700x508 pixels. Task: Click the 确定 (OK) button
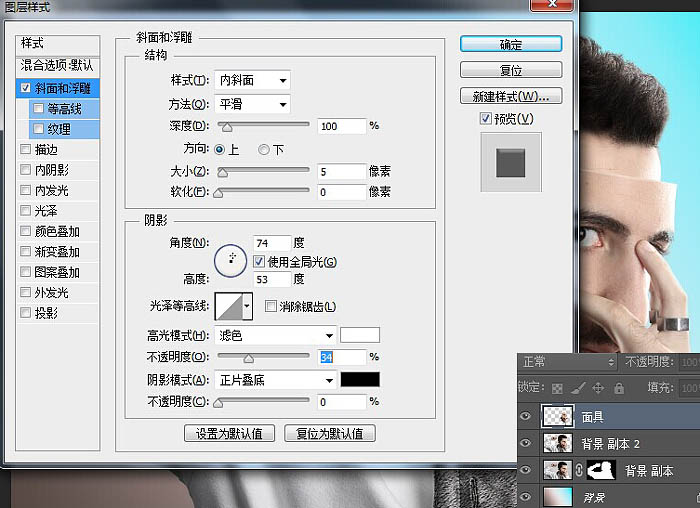[510, 45]
